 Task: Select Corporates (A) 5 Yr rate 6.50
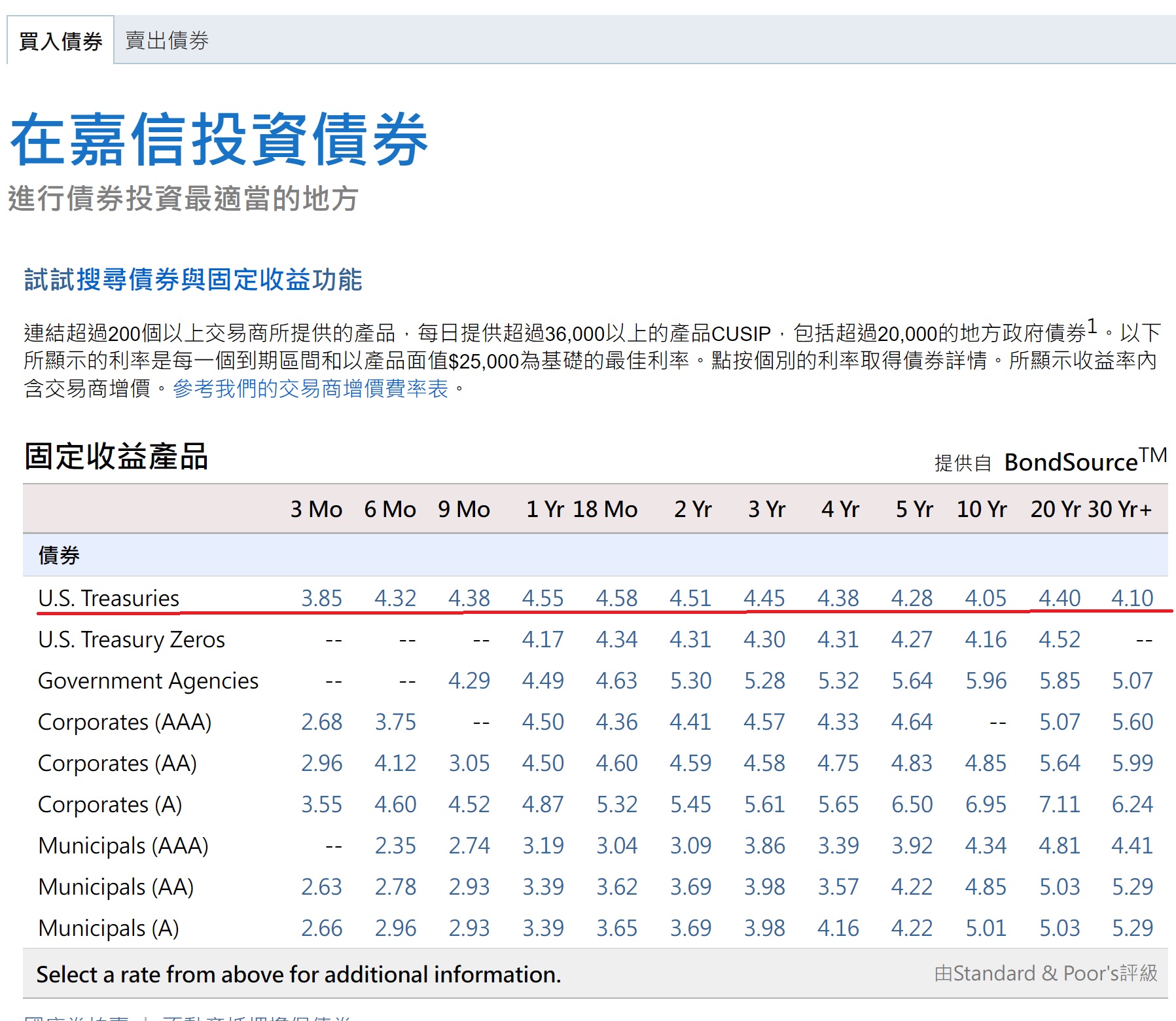pyautogui.click(x=912, y=804)
